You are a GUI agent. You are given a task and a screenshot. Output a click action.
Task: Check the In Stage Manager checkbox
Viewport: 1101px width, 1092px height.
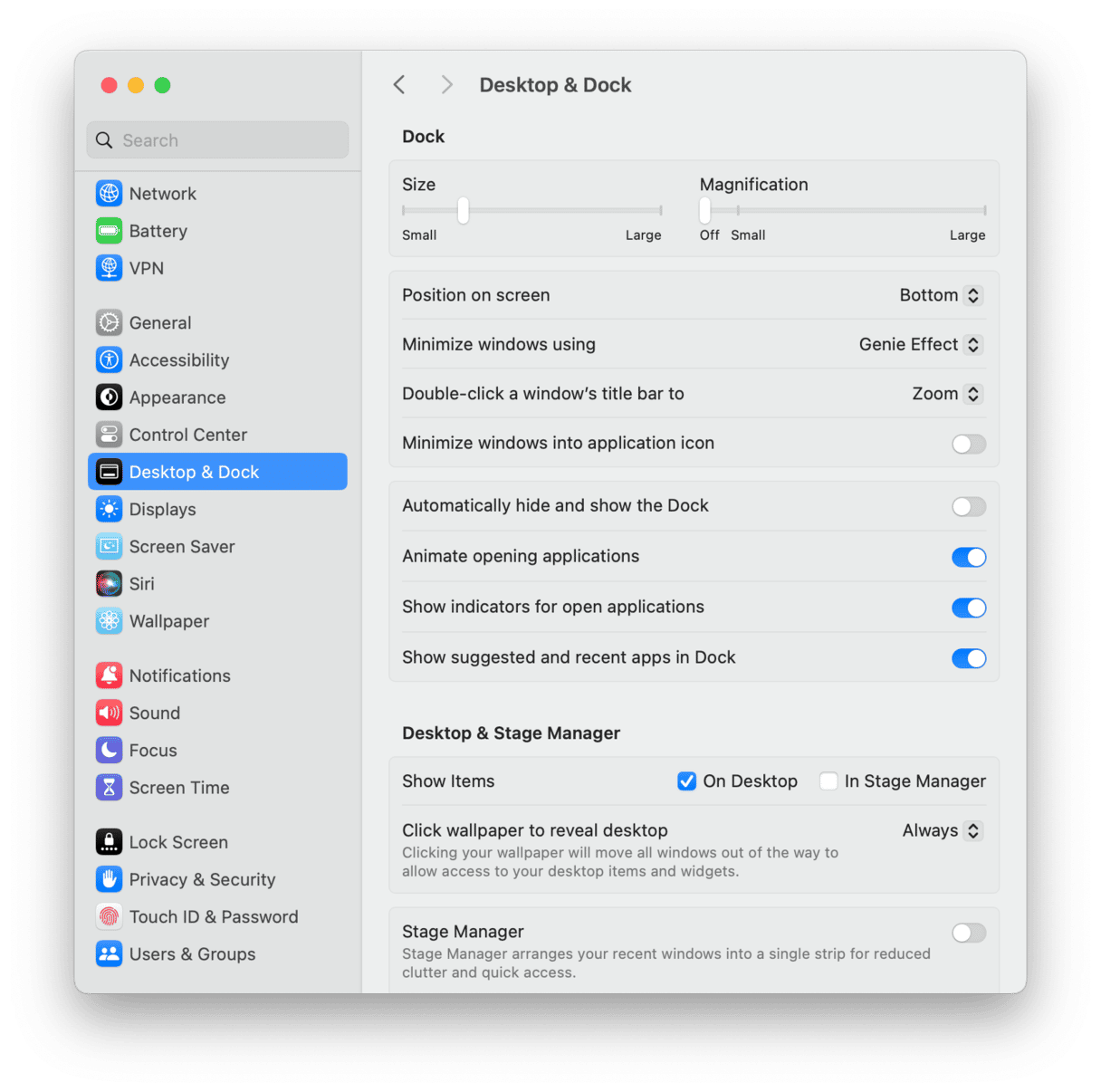(828, 781)
